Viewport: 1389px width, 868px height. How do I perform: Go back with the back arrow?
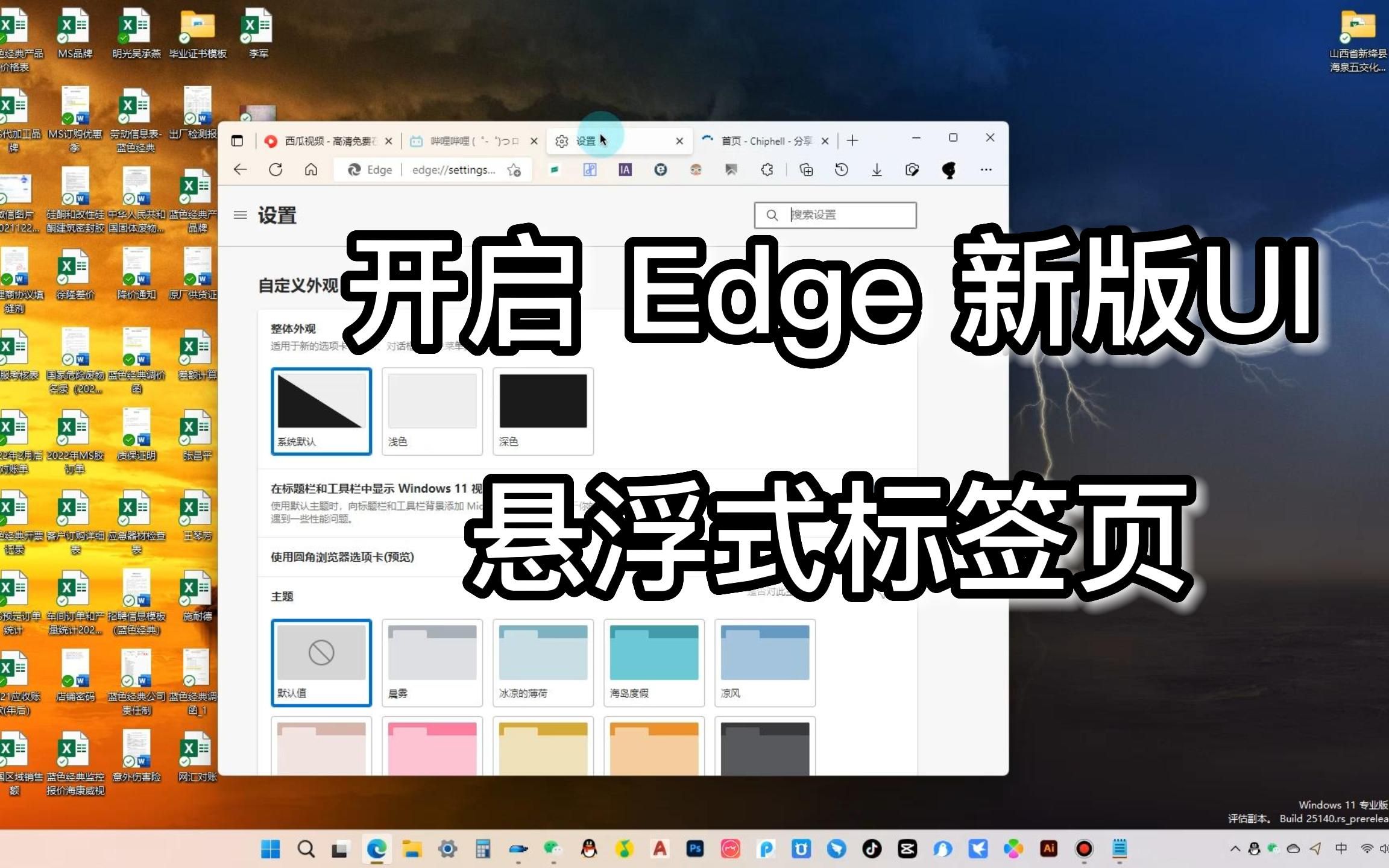(x=240, y=170)
